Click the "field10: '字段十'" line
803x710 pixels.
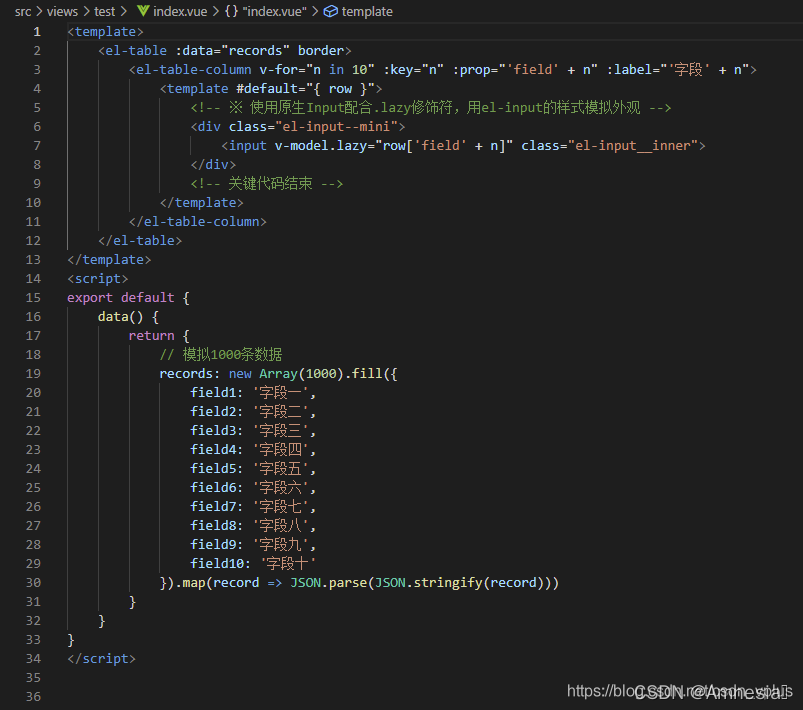[253, 563]
